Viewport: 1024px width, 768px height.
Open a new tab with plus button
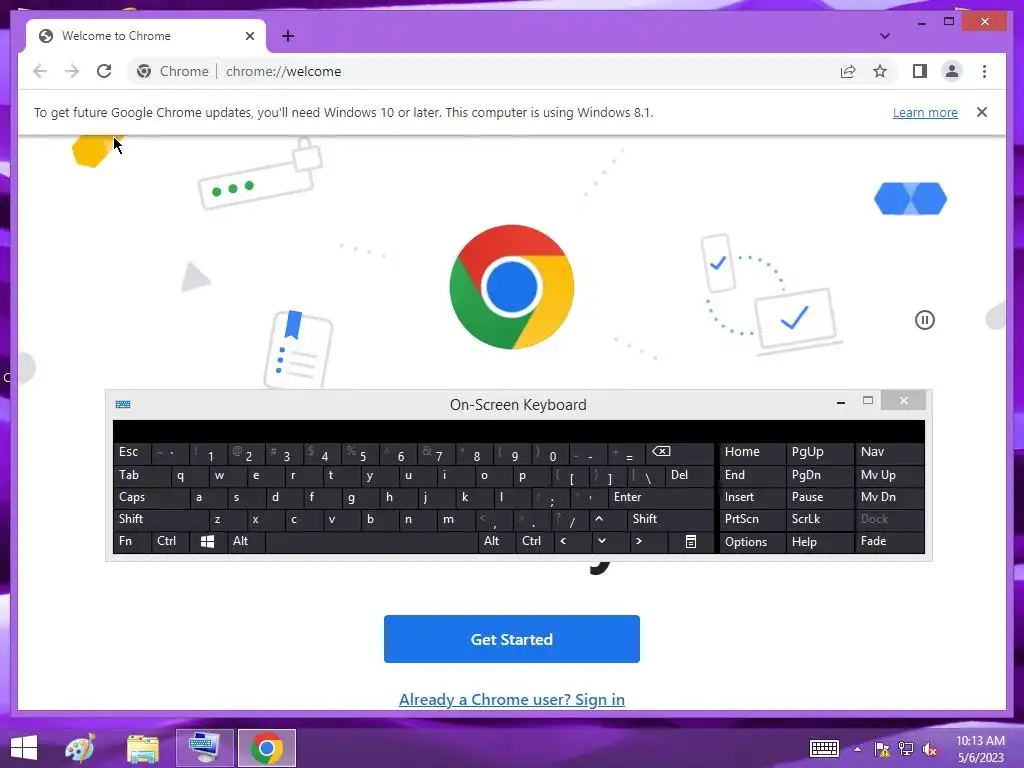click(288, 36)
